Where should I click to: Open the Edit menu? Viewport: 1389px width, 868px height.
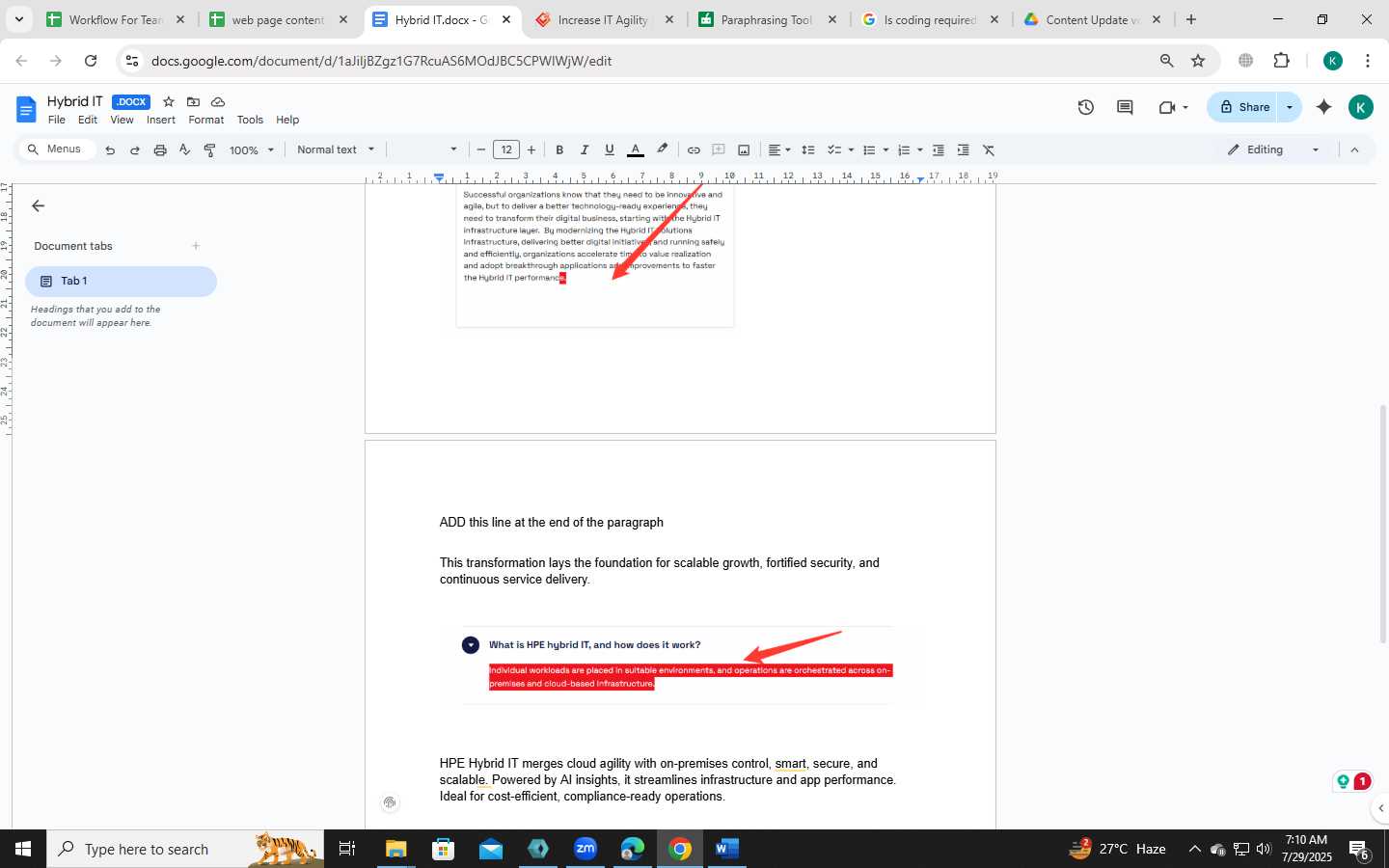pyautogui.click(x=88, y=120)
